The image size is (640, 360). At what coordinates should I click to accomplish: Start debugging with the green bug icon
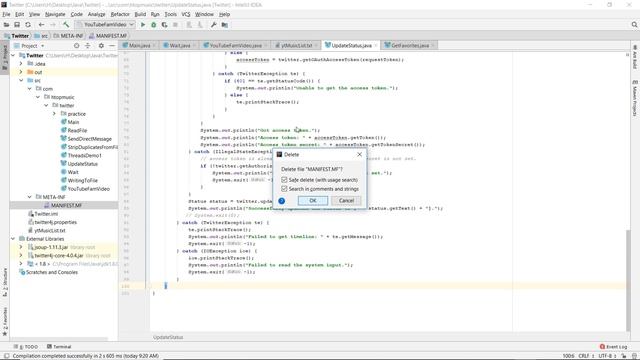click(x=153, y=25)
